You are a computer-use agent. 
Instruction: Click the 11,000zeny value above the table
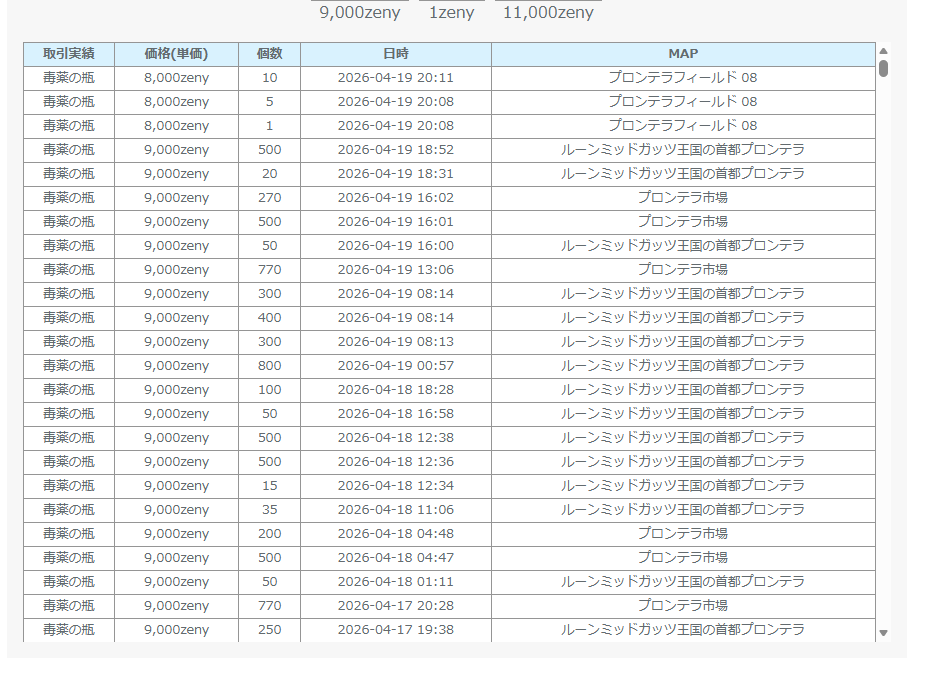click(x=548, y=13)
